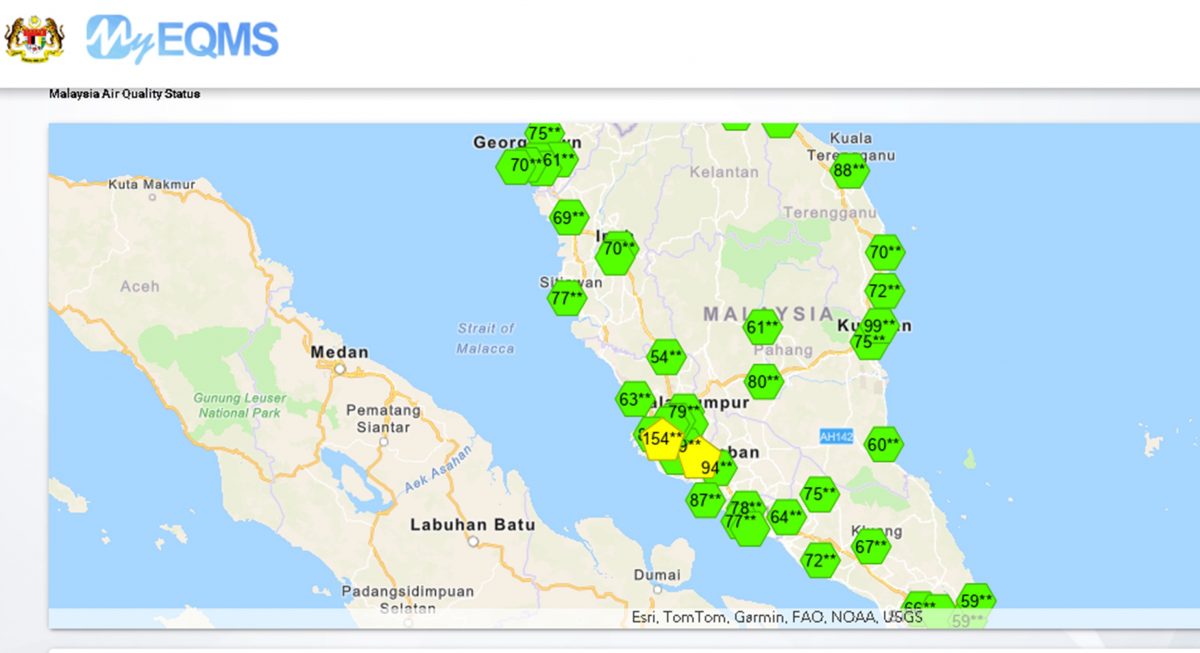Select the 64** green station marker
The width and height of the screenshot is (1200, 653).
(786, 517)
